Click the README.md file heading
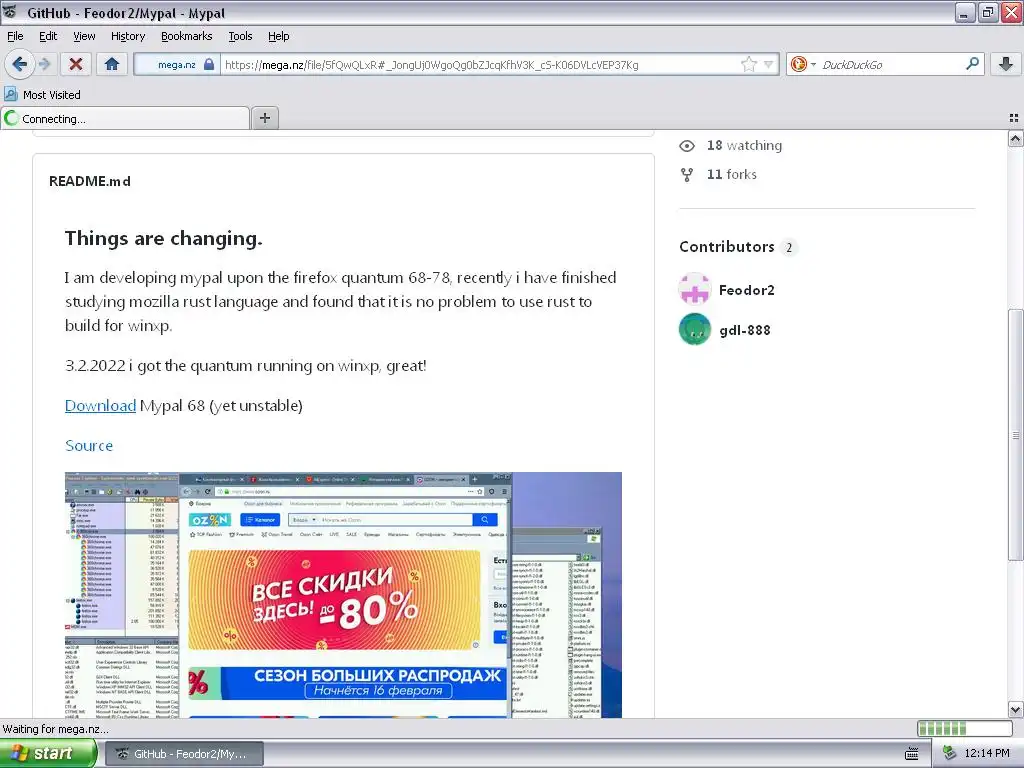The width and height of the screenshot is (1024, 768). tap(90, 181)
